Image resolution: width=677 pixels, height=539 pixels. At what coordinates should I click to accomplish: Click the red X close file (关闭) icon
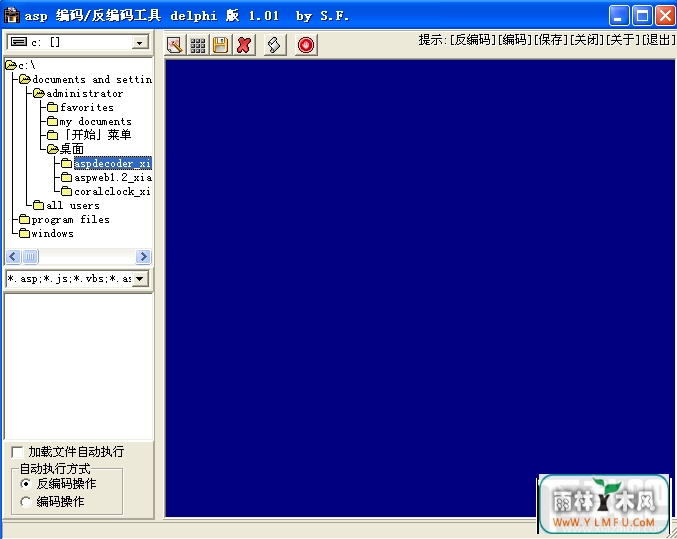click(x=244, y=45)
